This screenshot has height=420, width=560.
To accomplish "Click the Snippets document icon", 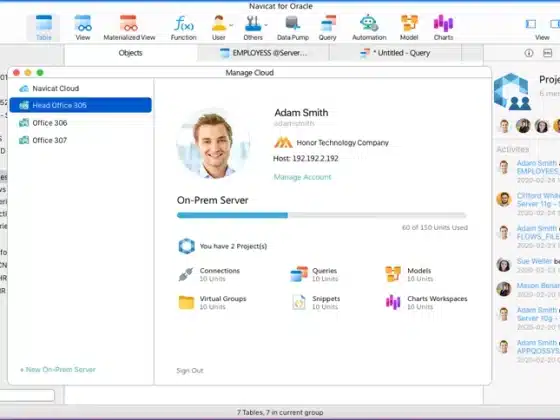I will (299, 302).
